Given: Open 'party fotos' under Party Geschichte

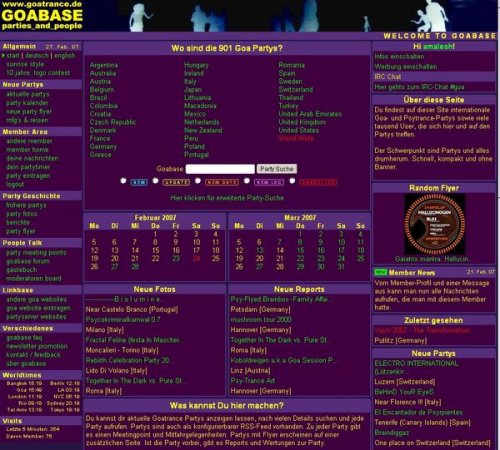Looking at the screenshot, I should coord(21,214).
